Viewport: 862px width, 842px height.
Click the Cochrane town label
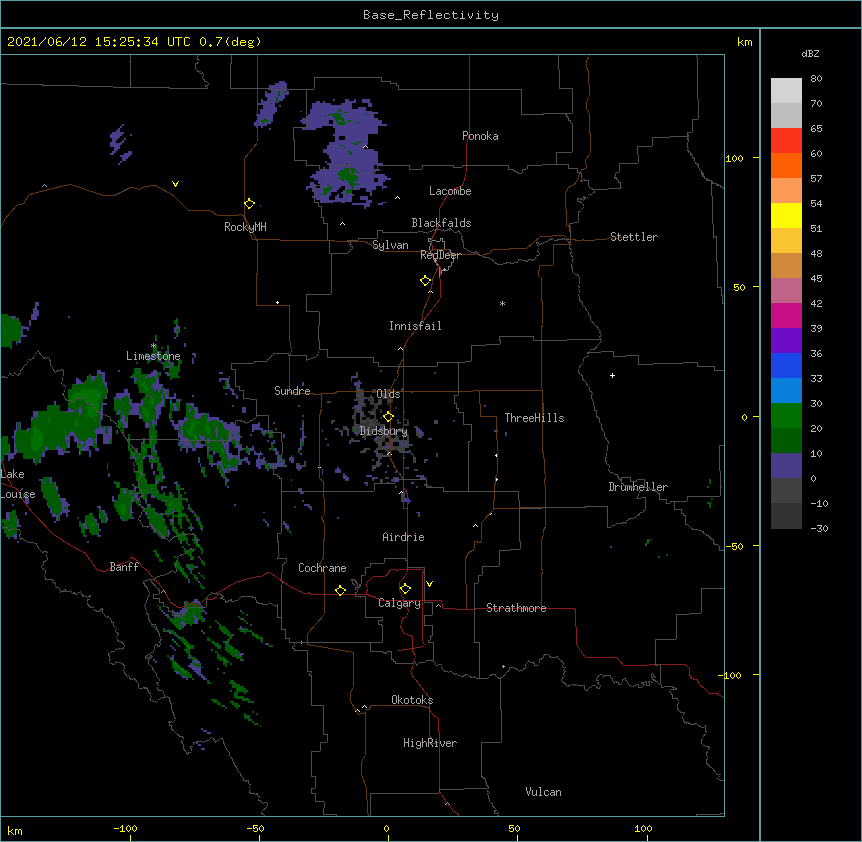[x=322, y=568]
